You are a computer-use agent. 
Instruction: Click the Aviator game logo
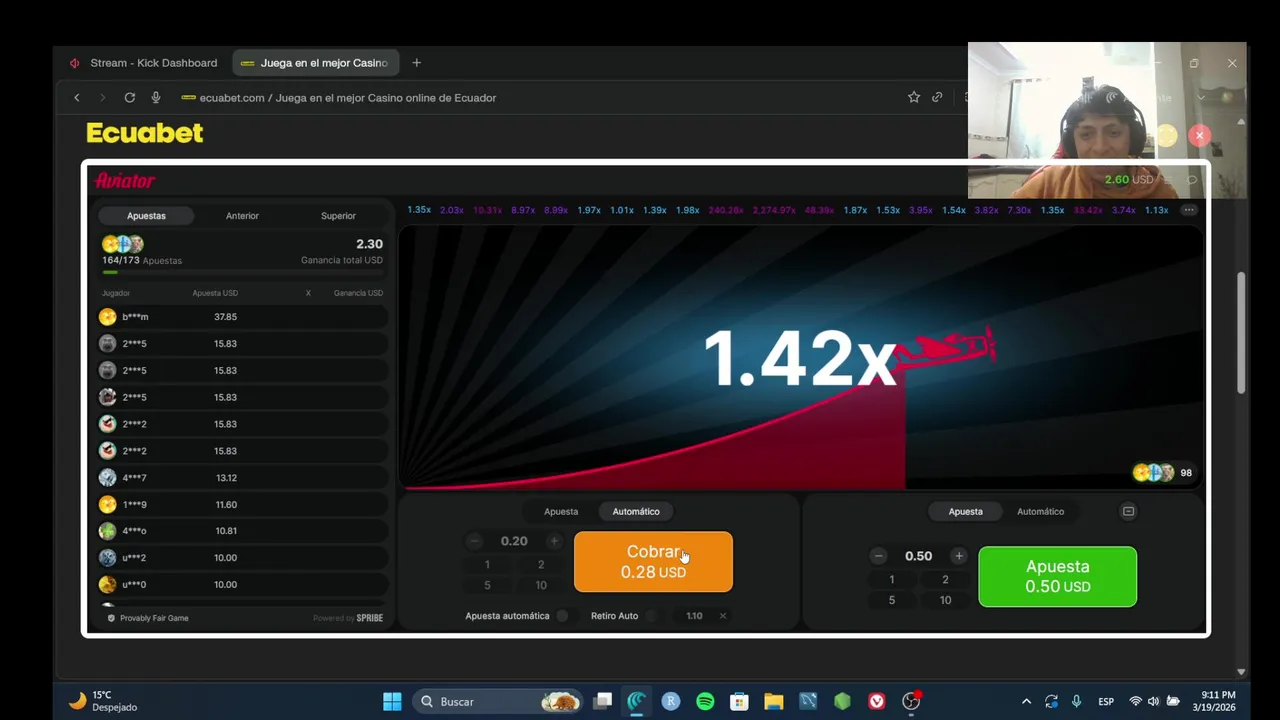pos(125,181)
